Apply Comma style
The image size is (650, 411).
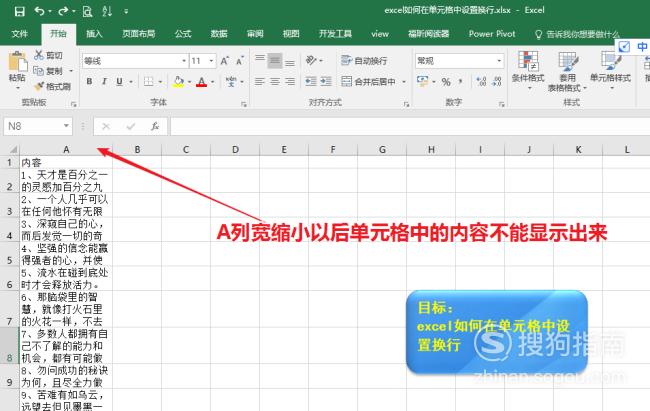click(461, 82)
